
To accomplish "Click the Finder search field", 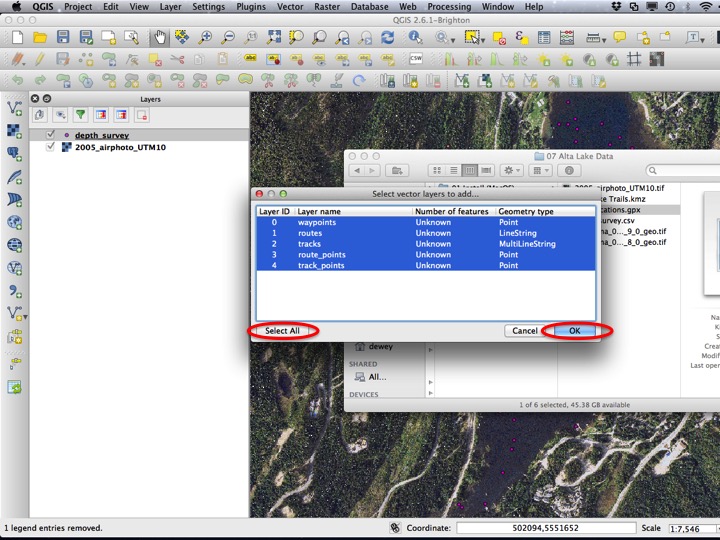I will click(x=683, y=170).
